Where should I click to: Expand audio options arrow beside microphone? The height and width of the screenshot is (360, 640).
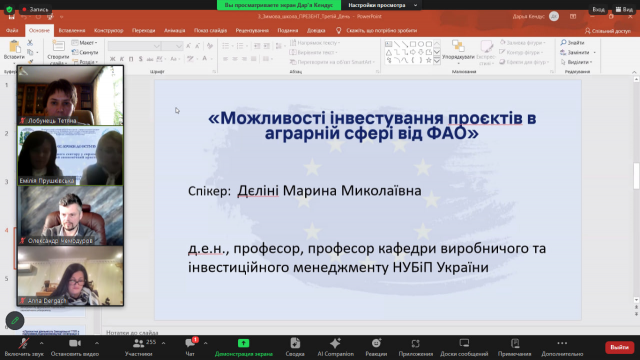[x=42, y=343]
